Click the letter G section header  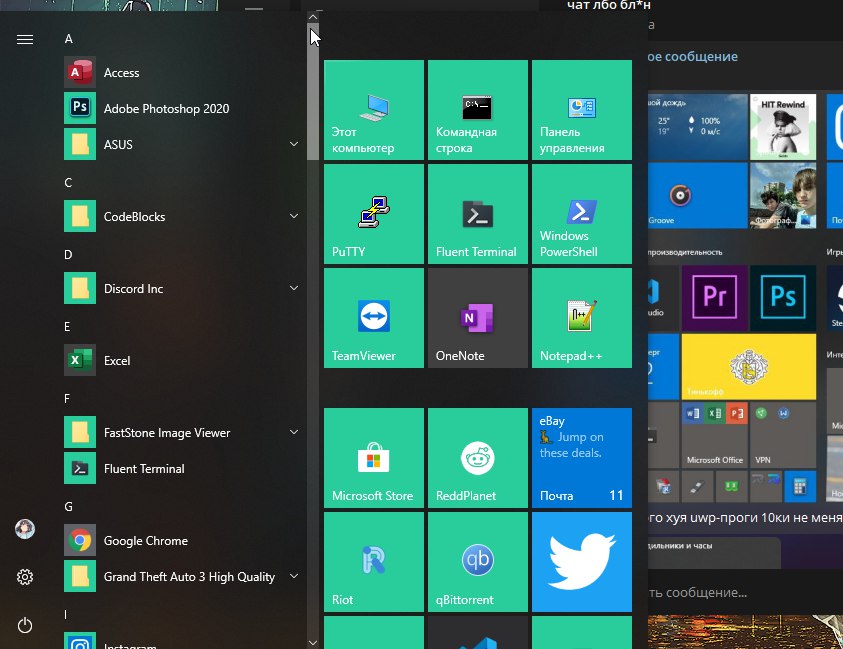[x=68, y=507]
